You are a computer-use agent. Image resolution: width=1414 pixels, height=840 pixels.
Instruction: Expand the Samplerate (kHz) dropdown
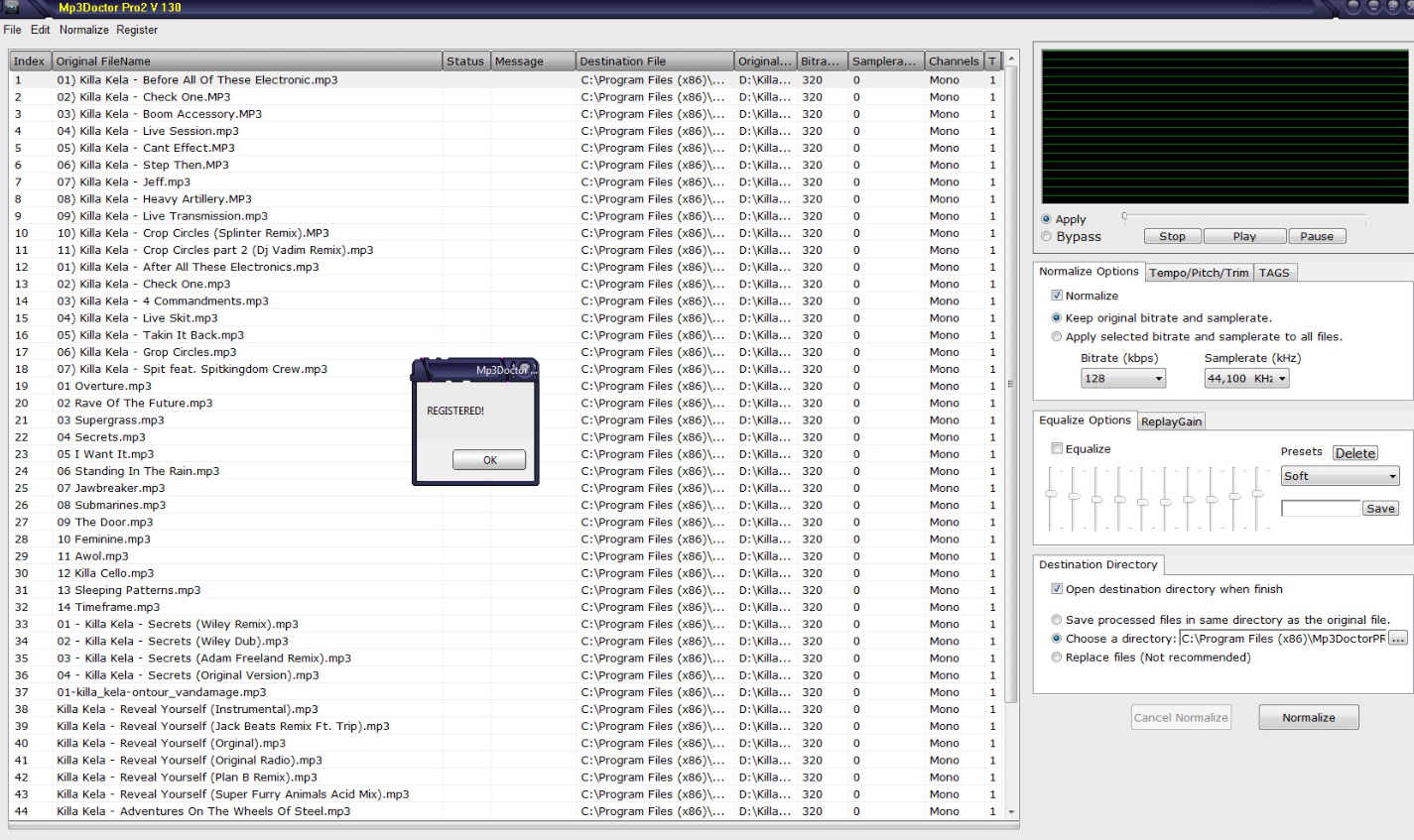coord(1246,379)
